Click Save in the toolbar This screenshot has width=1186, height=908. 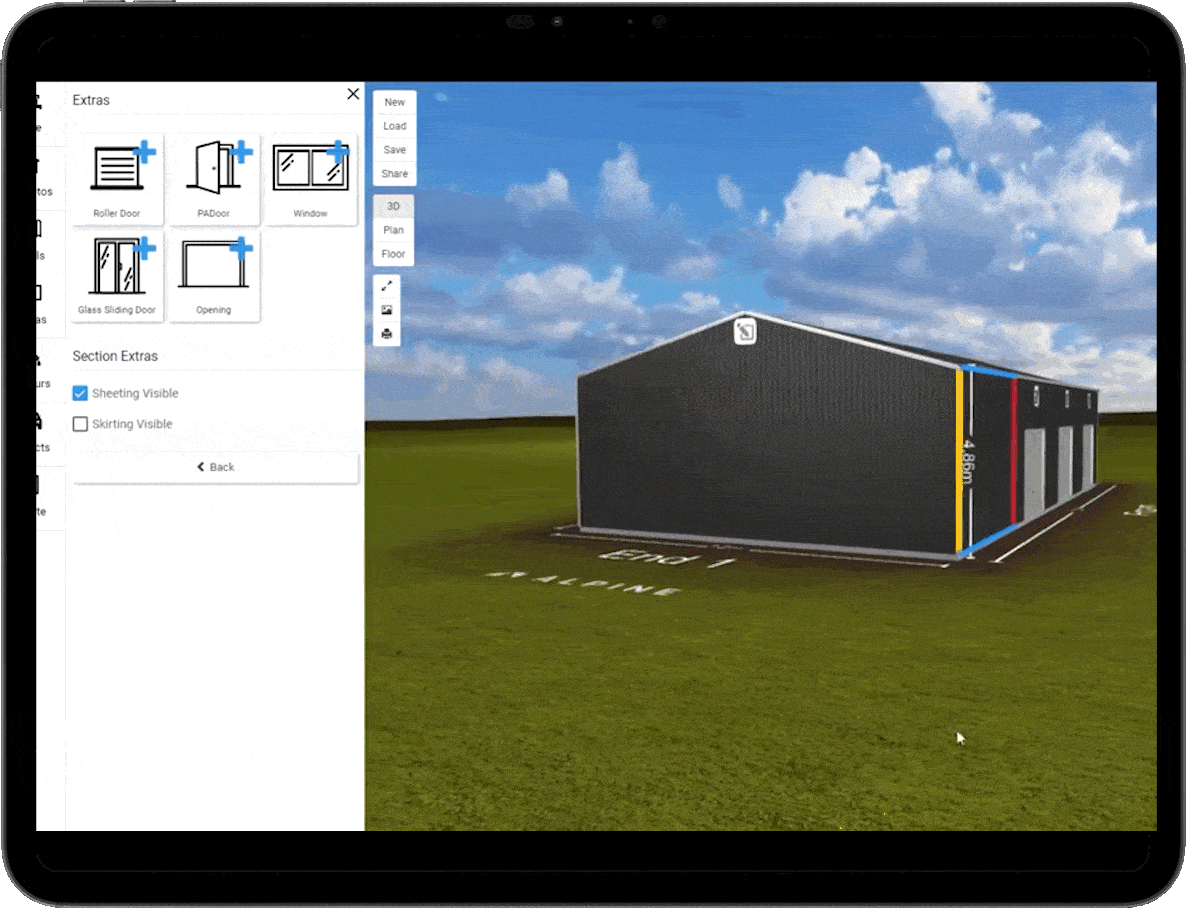pyautogui.click(x=395, y=150)
